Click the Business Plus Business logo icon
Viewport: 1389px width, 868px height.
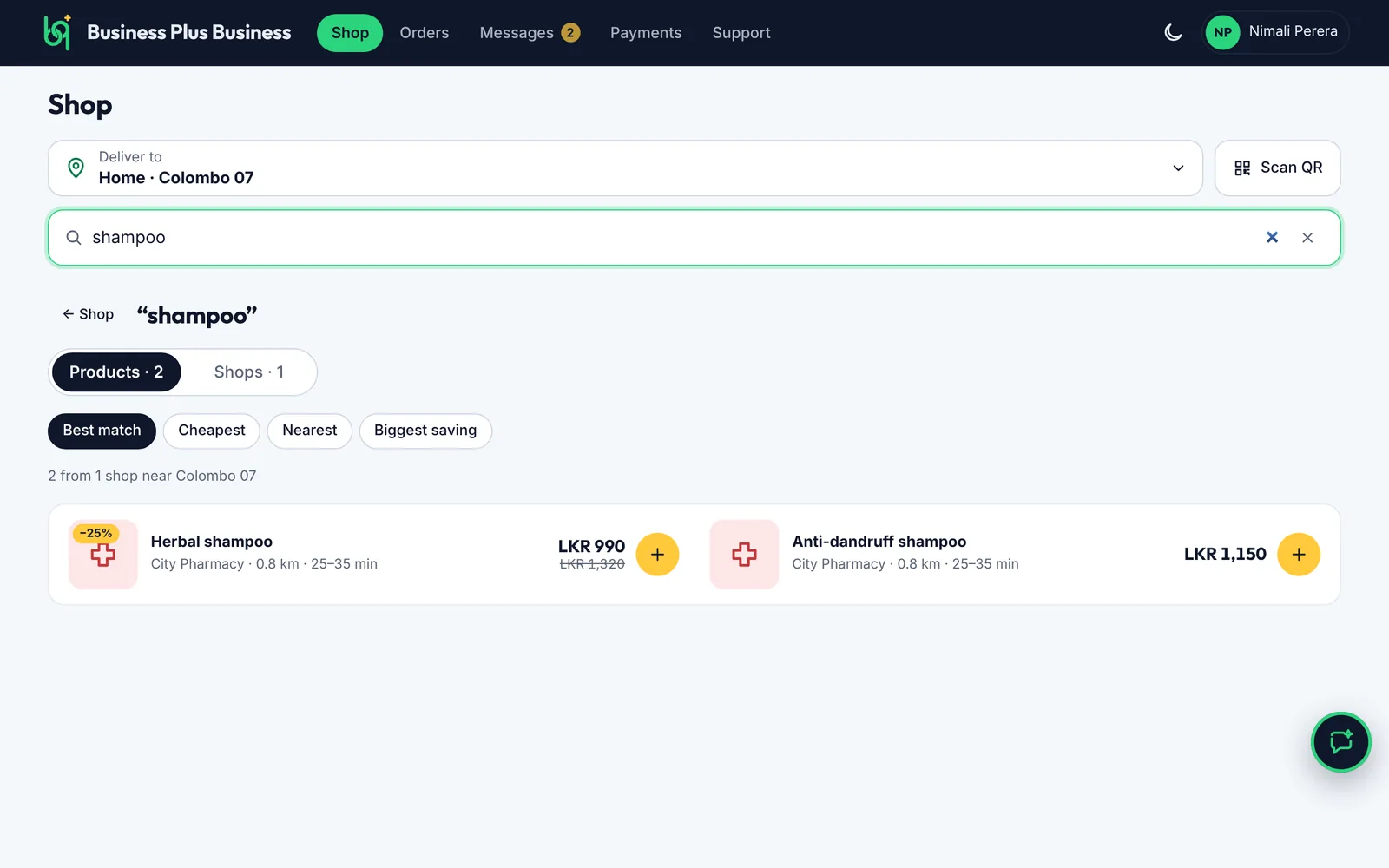(x=57, y=32)
